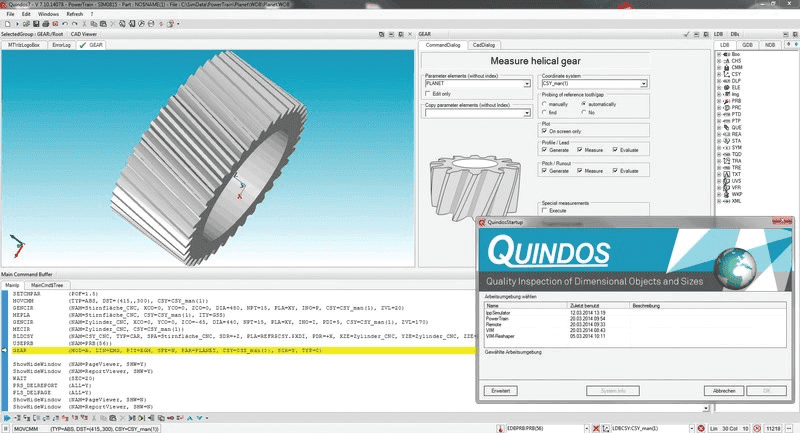The image size is (800, 433).
Task: Open the Refresh menu
Action: [74, 14]
